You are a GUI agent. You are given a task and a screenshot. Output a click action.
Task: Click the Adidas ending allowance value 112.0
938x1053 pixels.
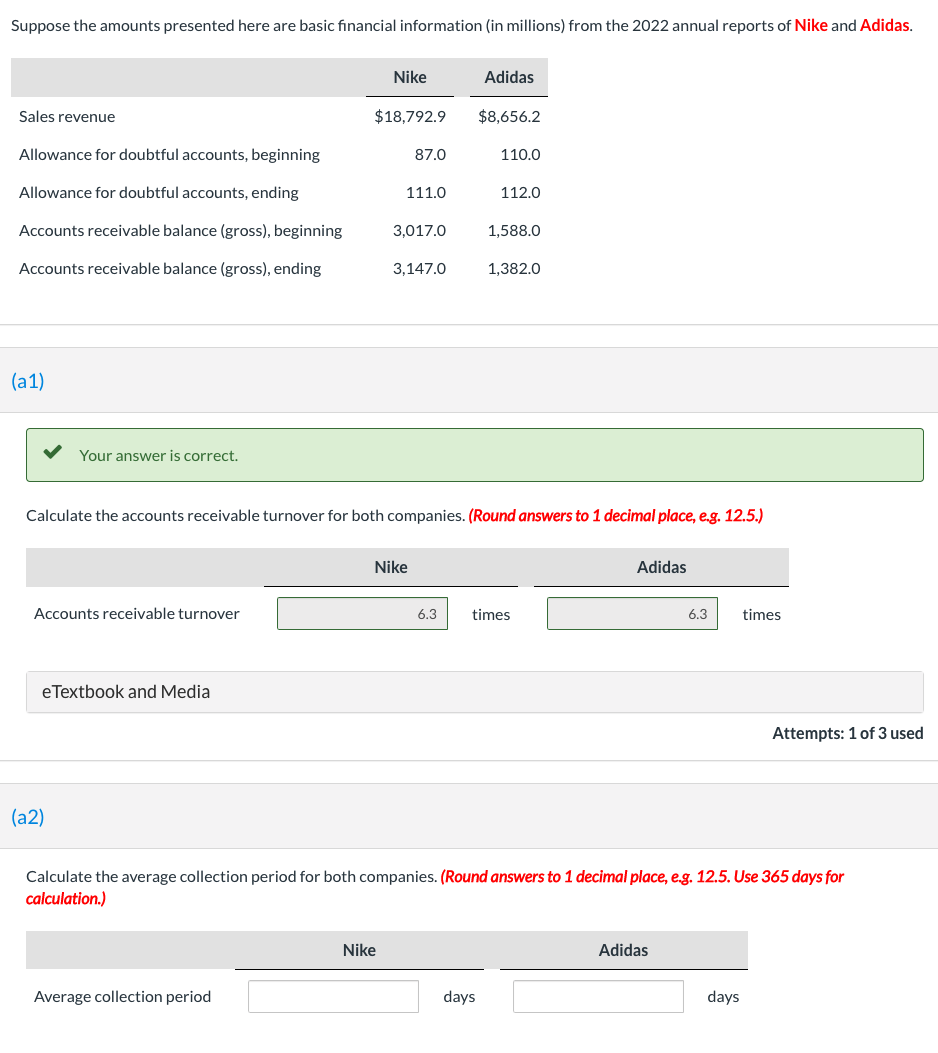520,193
